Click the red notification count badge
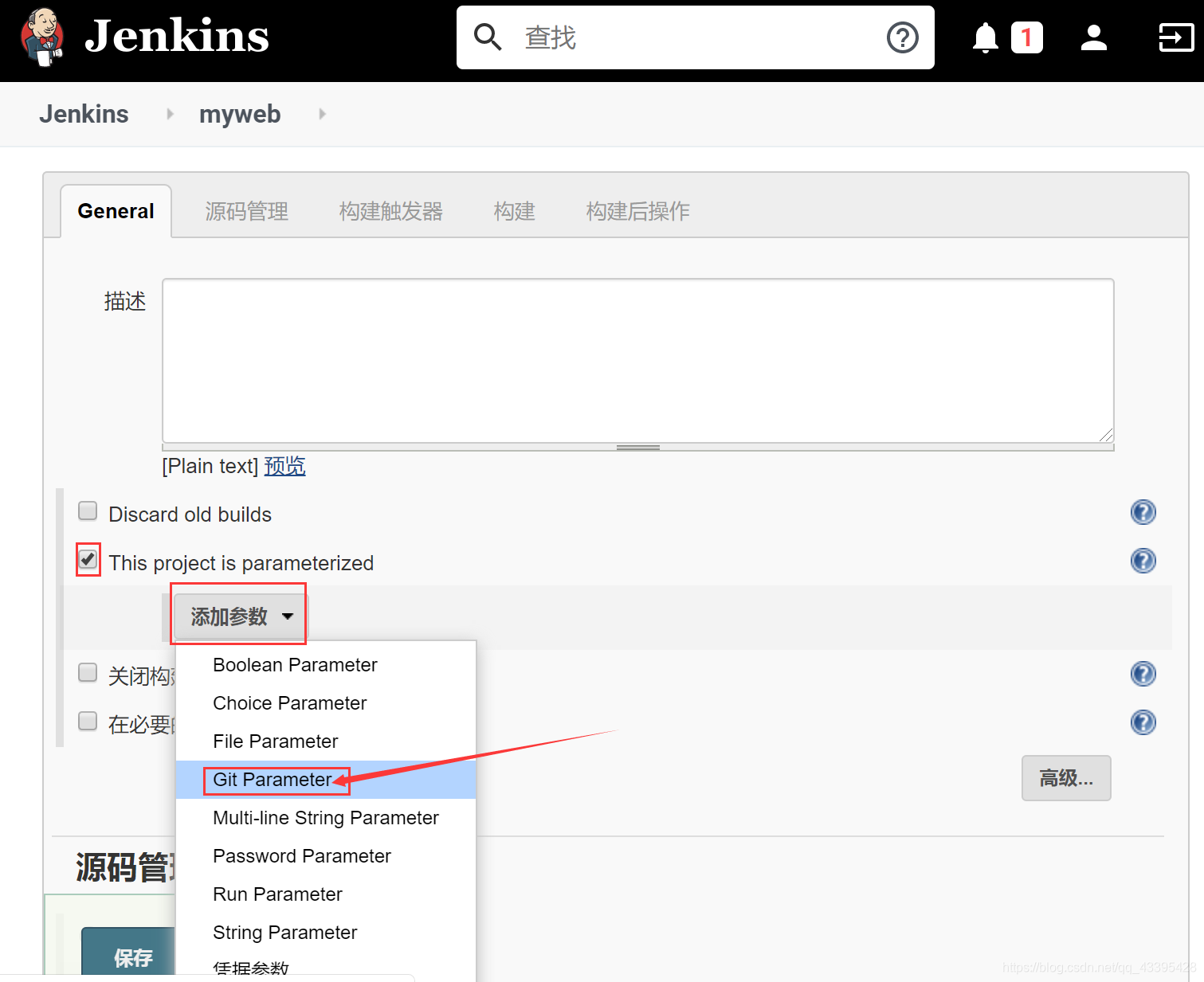Viewport: 1204px width, 982px height. pos(1026,37)
